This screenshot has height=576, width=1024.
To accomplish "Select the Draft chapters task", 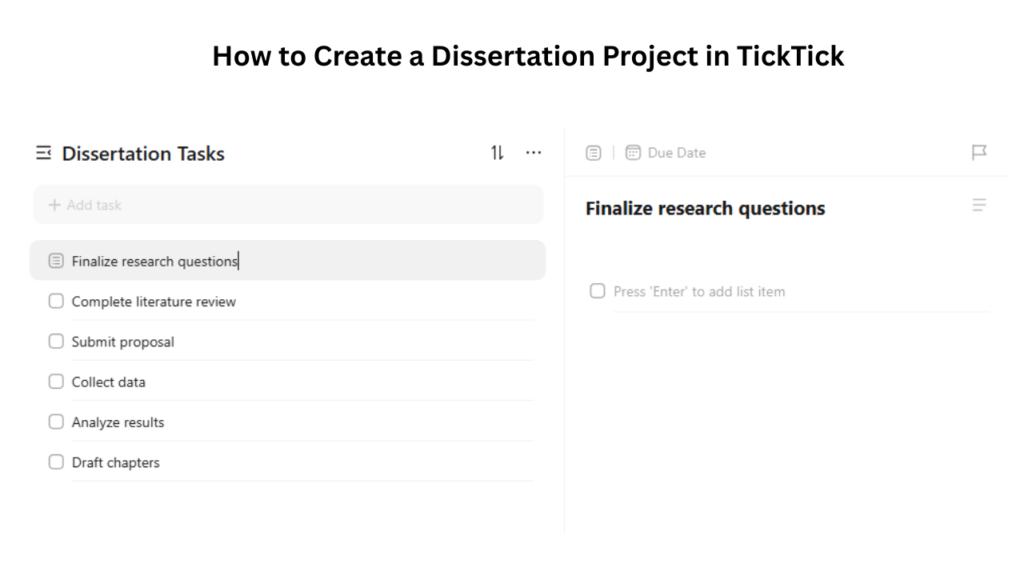I will 116,462.
